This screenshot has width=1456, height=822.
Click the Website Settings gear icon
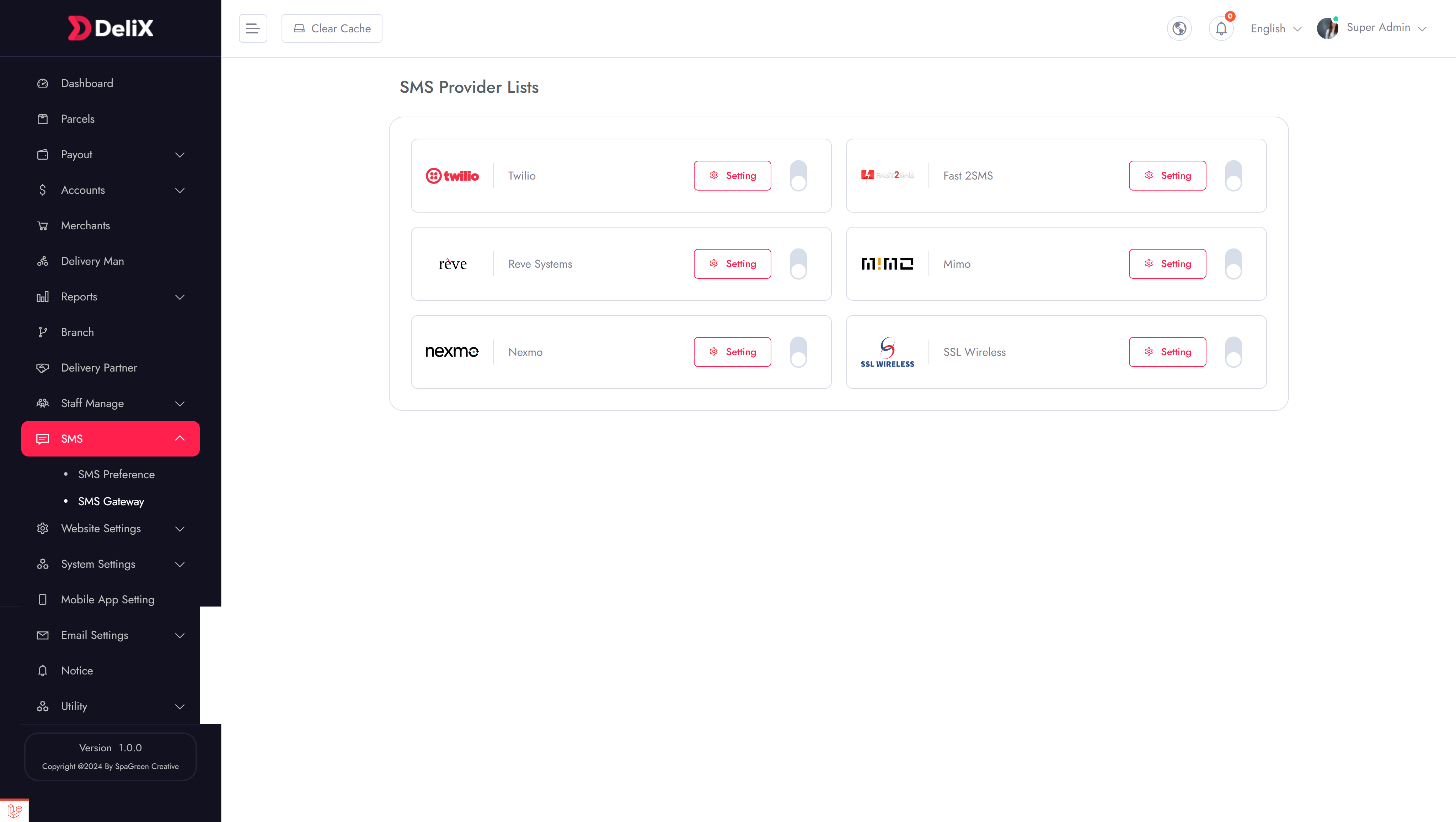42,529
